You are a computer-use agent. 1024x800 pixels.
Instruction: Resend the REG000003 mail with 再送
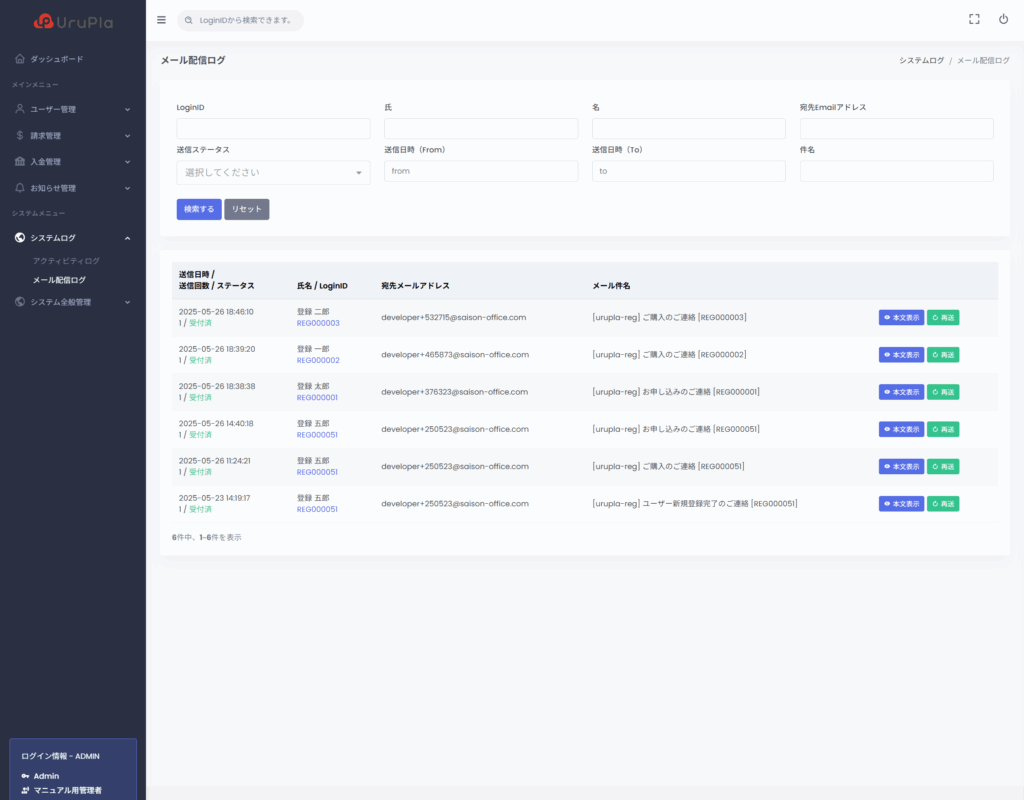[942, 317]
